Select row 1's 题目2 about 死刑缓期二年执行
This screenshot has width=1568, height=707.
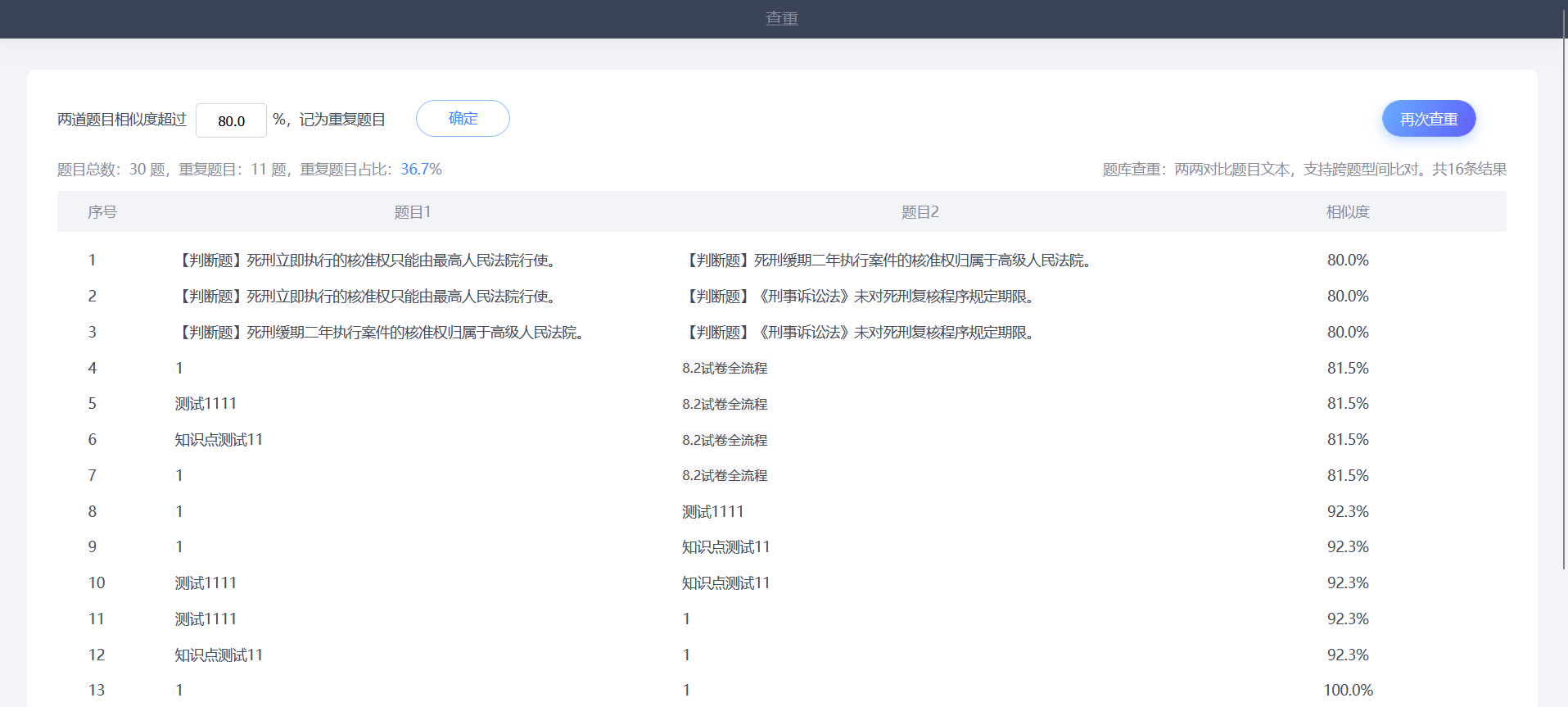coord(888,261)
